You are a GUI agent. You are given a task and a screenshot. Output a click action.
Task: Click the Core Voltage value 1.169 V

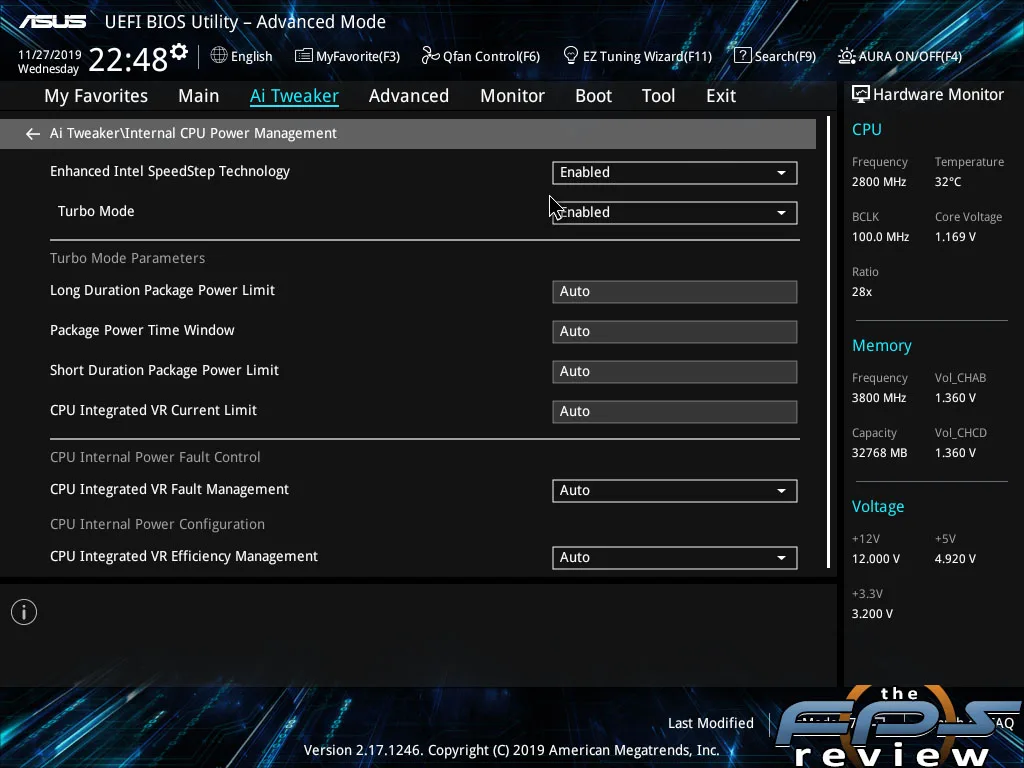[x=955, y=236]
